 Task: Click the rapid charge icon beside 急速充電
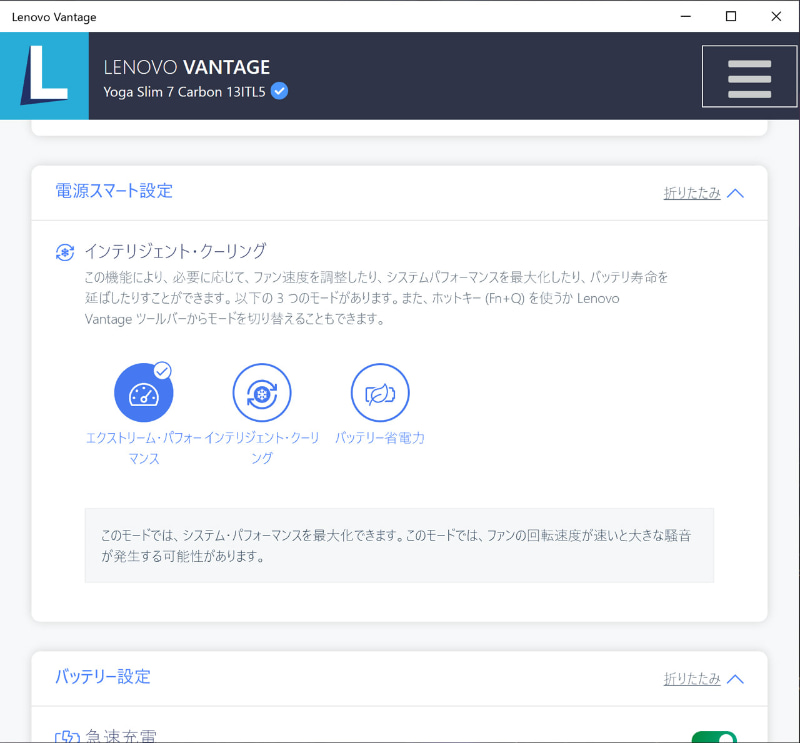(67, 736)
